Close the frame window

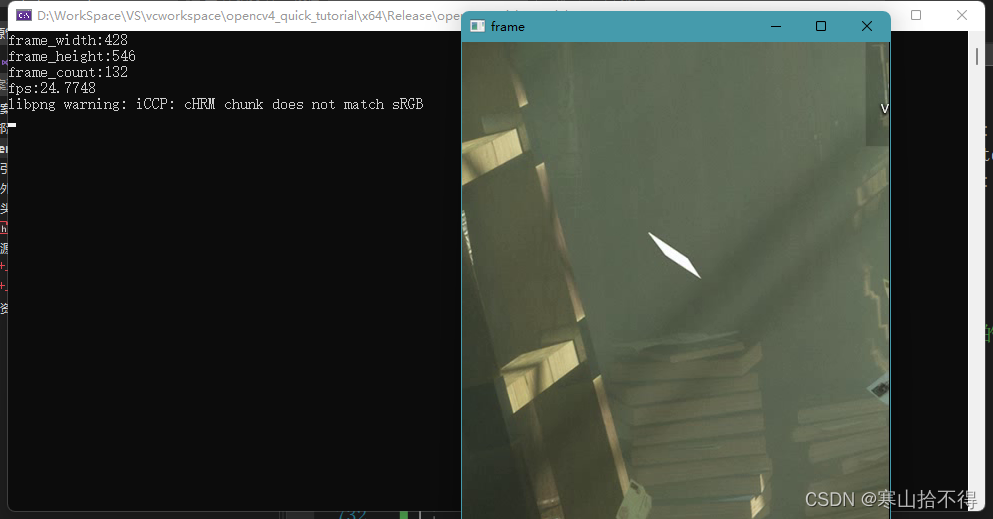pos(867,26)
